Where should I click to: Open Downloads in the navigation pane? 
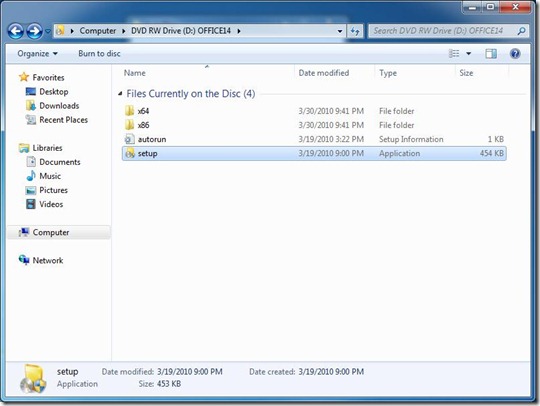coord(59,106)
